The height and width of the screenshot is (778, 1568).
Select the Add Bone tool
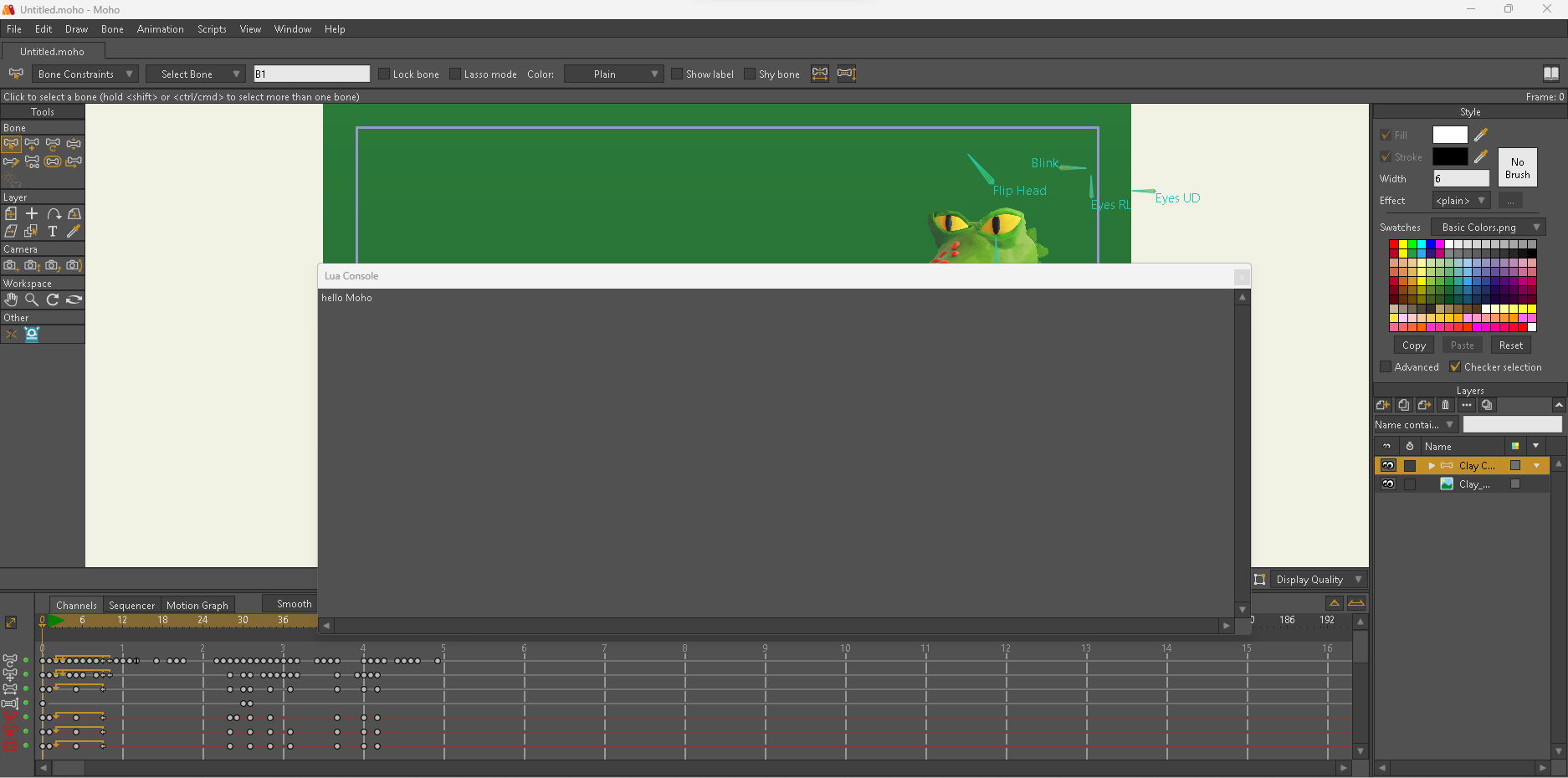click(x=32, y=144)
